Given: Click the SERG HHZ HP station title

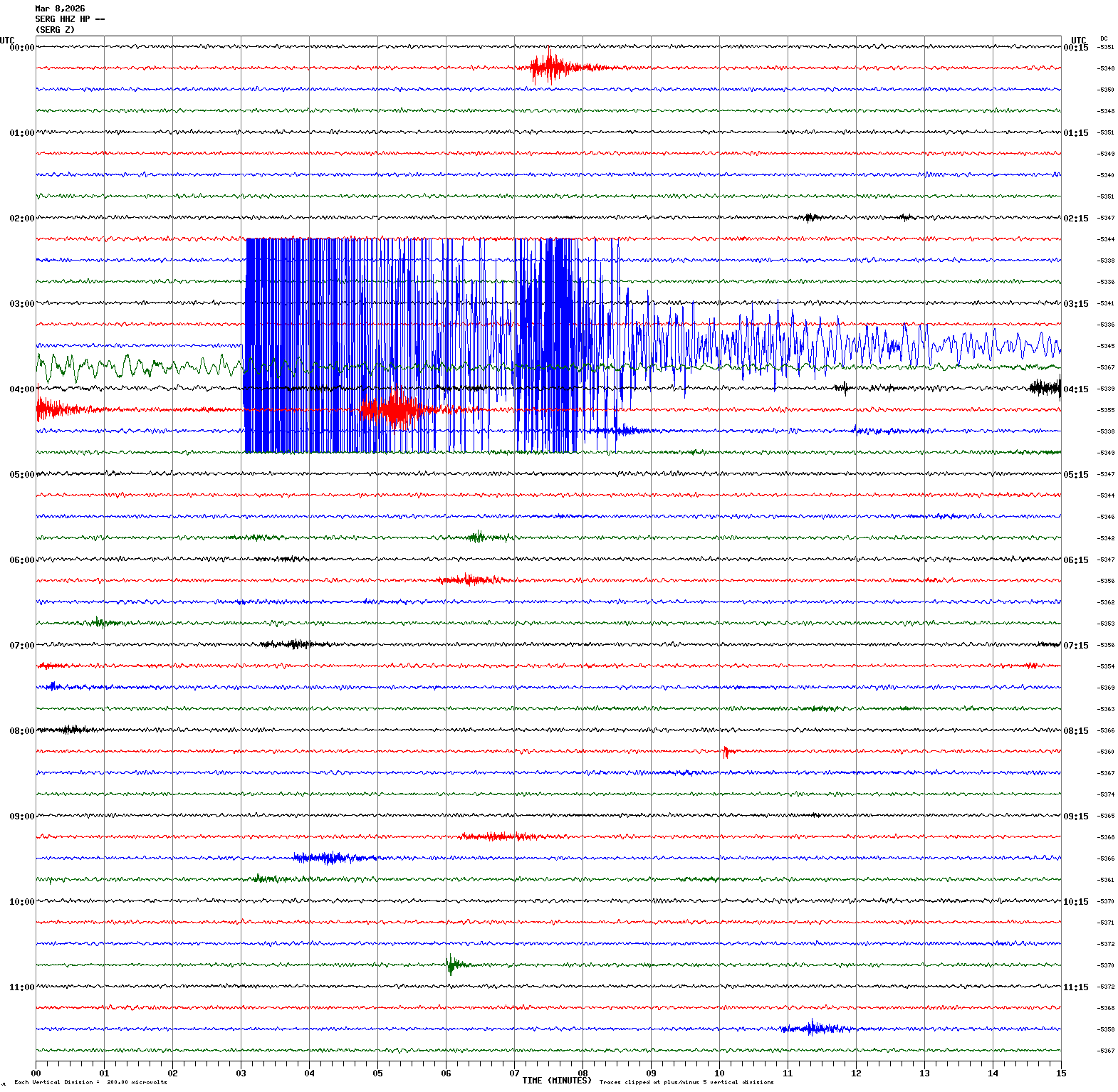Looking at the screenshot, I should tap(70, 19).
